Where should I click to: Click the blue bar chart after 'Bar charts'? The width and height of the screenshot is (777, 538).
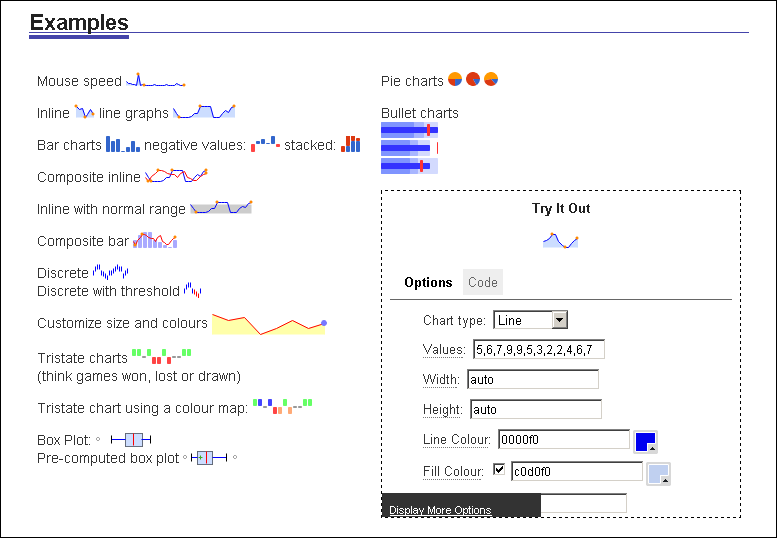point(123,144)
